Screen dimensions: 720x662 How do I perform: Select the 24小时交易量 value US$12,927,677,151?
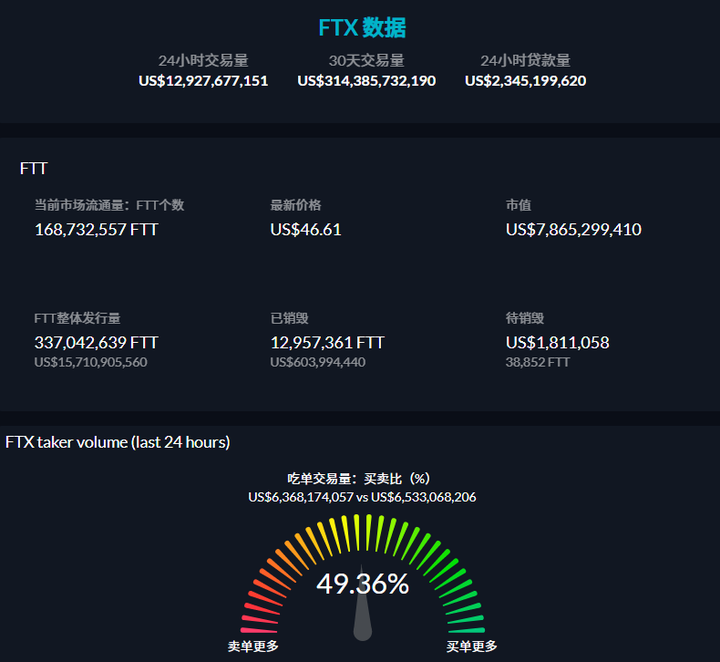[203, 80]
